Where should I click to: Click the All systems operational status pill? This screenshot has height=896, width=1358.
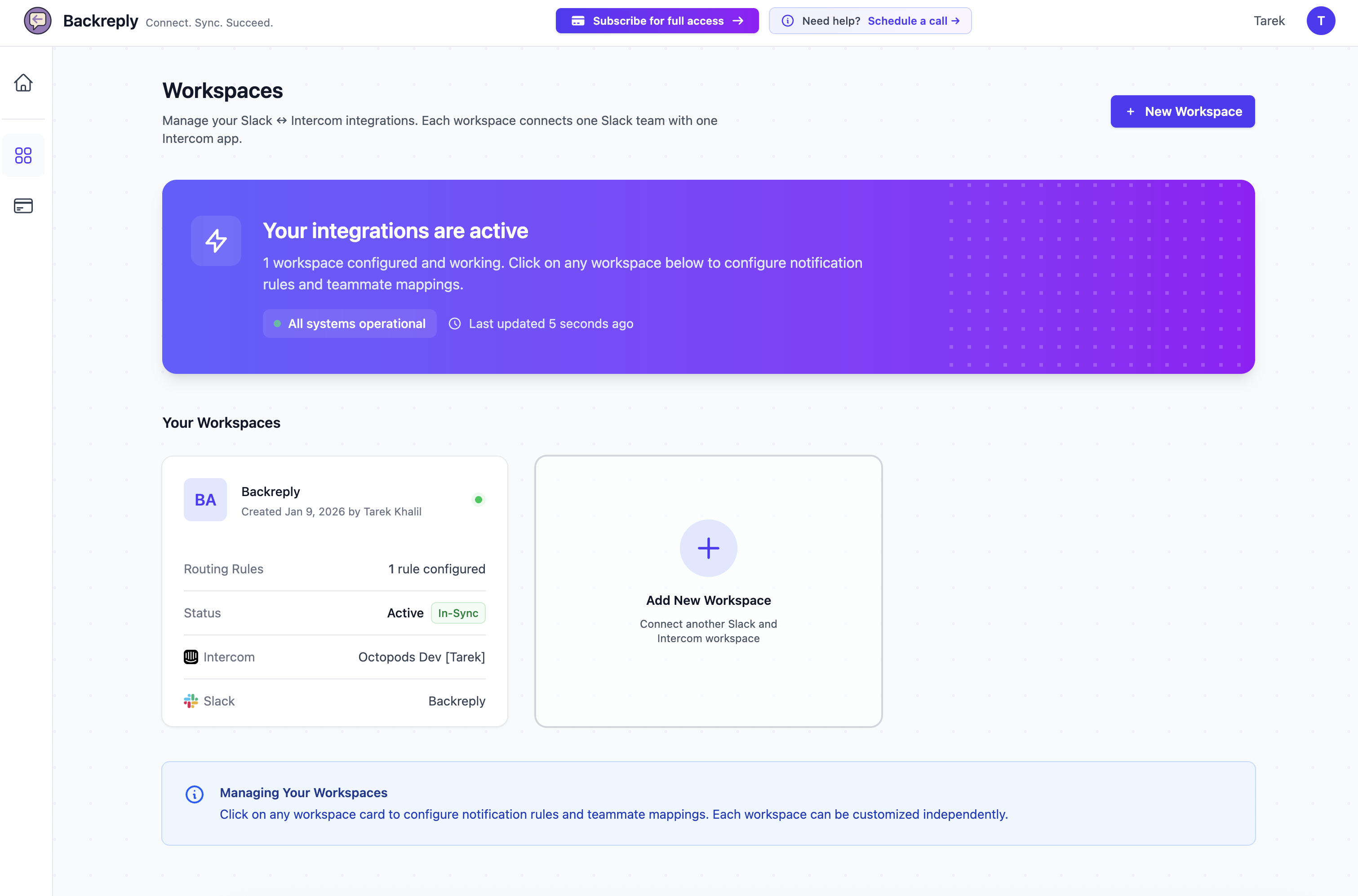point(349,324)
